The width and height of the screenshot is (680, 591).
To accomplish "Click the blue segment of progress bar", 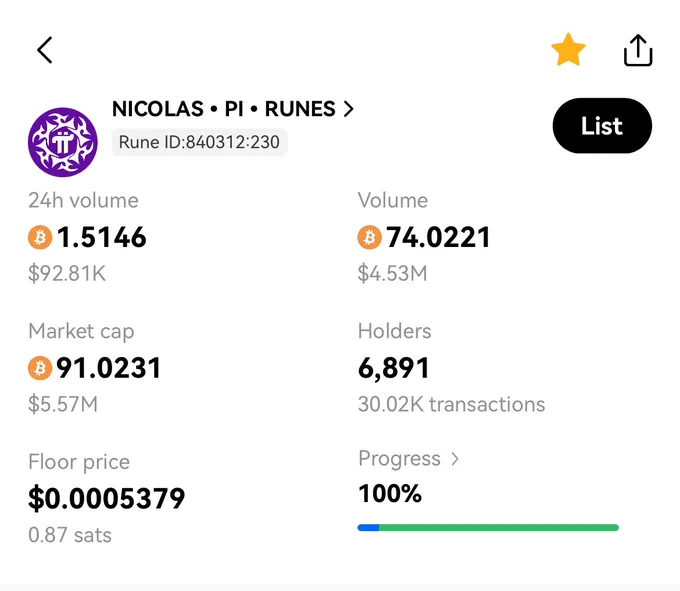I will pos(368,528).
